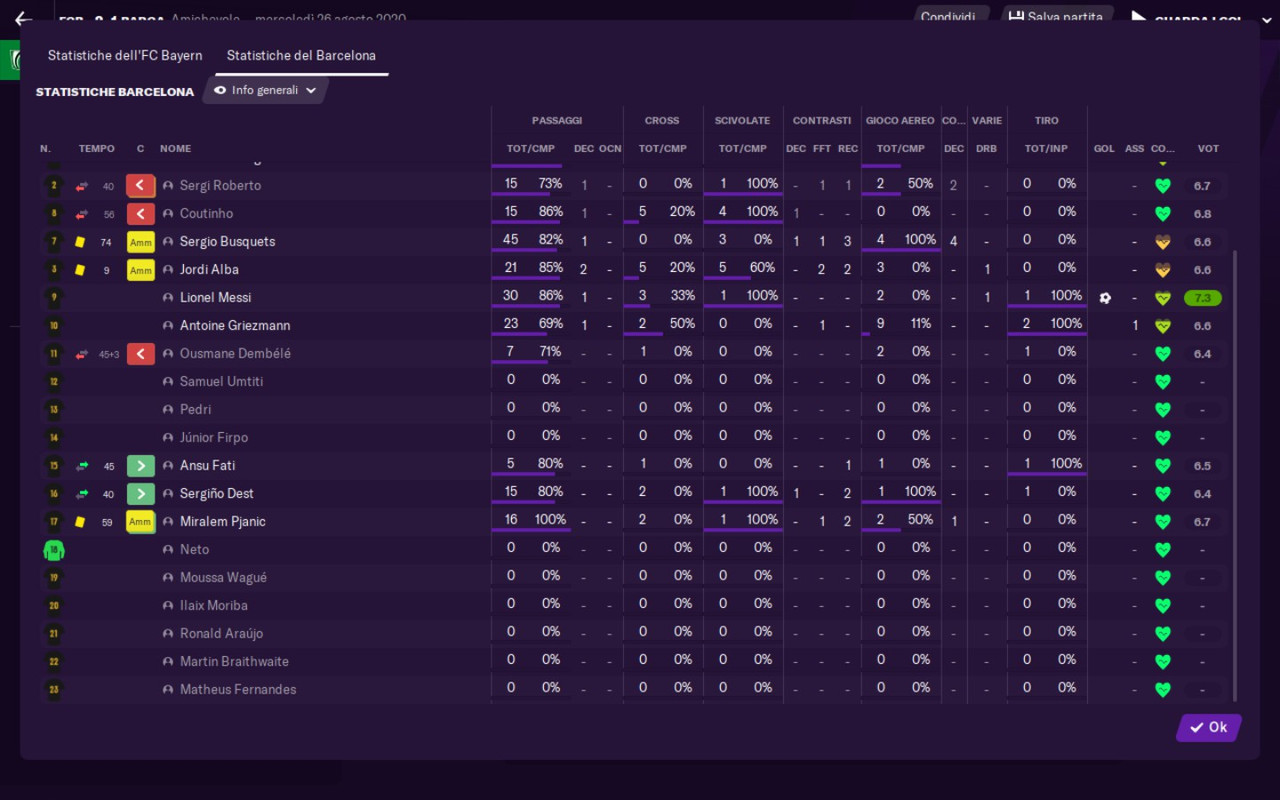Click Sergiño Dest's green substitution arrow
Screen dimensions: 1280x800
[140, 494]
